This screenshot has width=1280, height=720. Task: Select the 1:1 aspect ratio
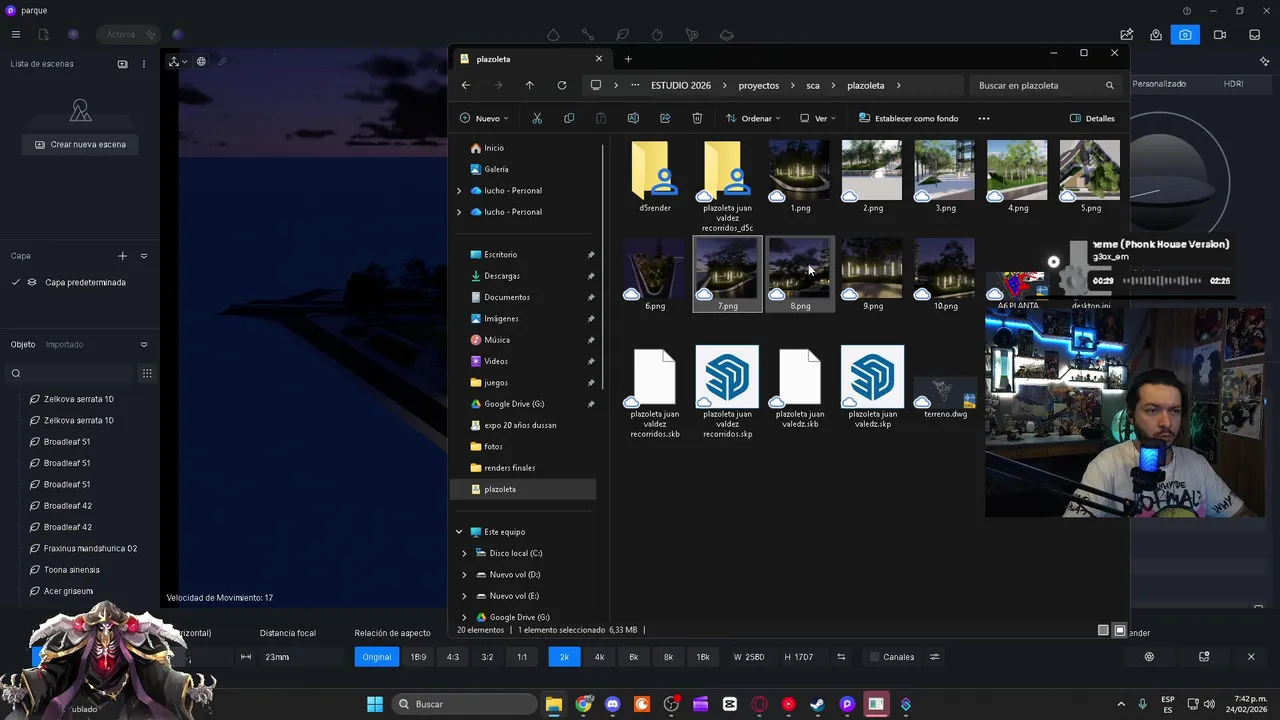522,657
